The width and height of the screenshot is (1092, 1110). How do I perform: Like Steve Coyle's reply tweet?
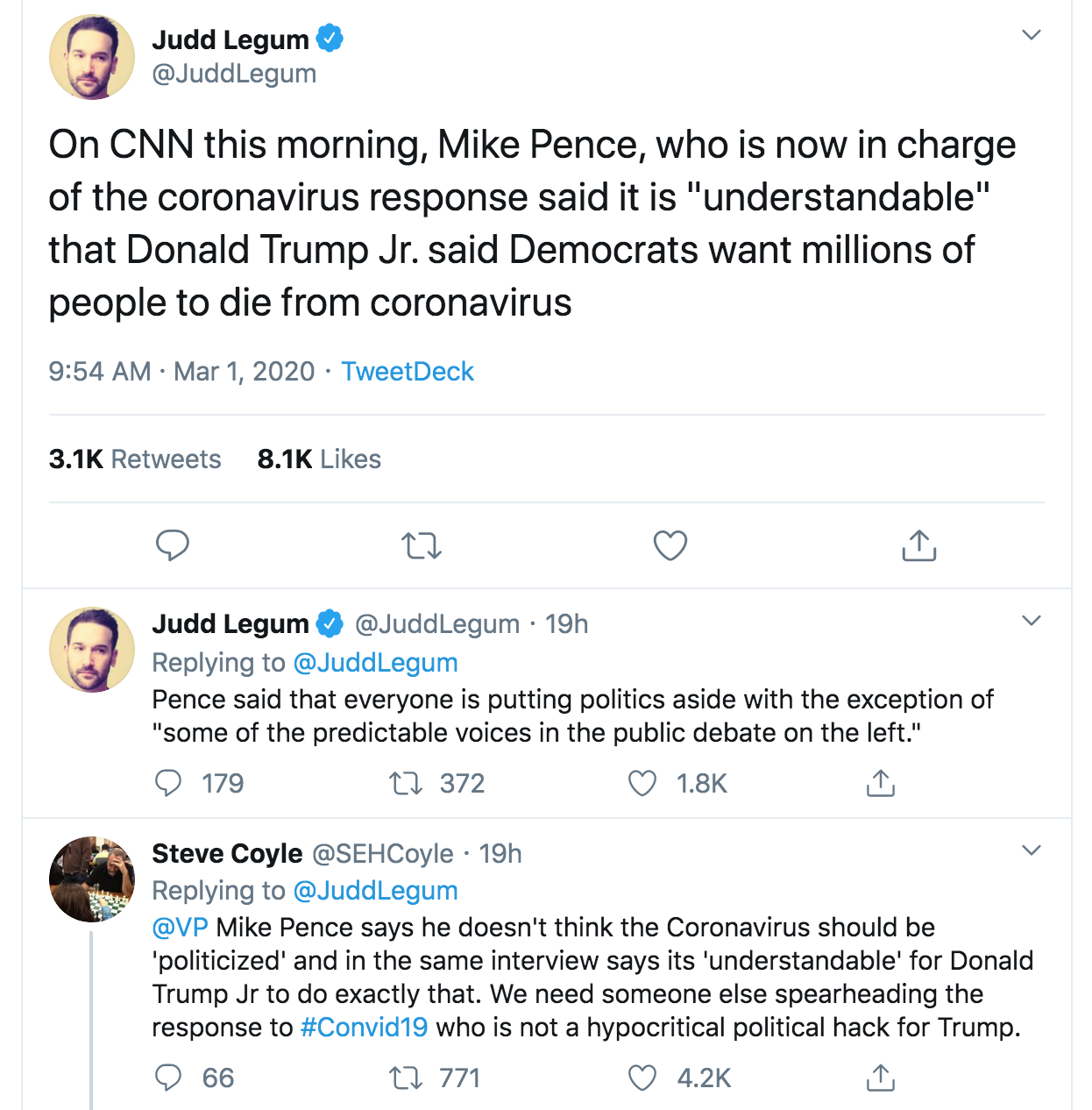click(x=642, y=1078)
